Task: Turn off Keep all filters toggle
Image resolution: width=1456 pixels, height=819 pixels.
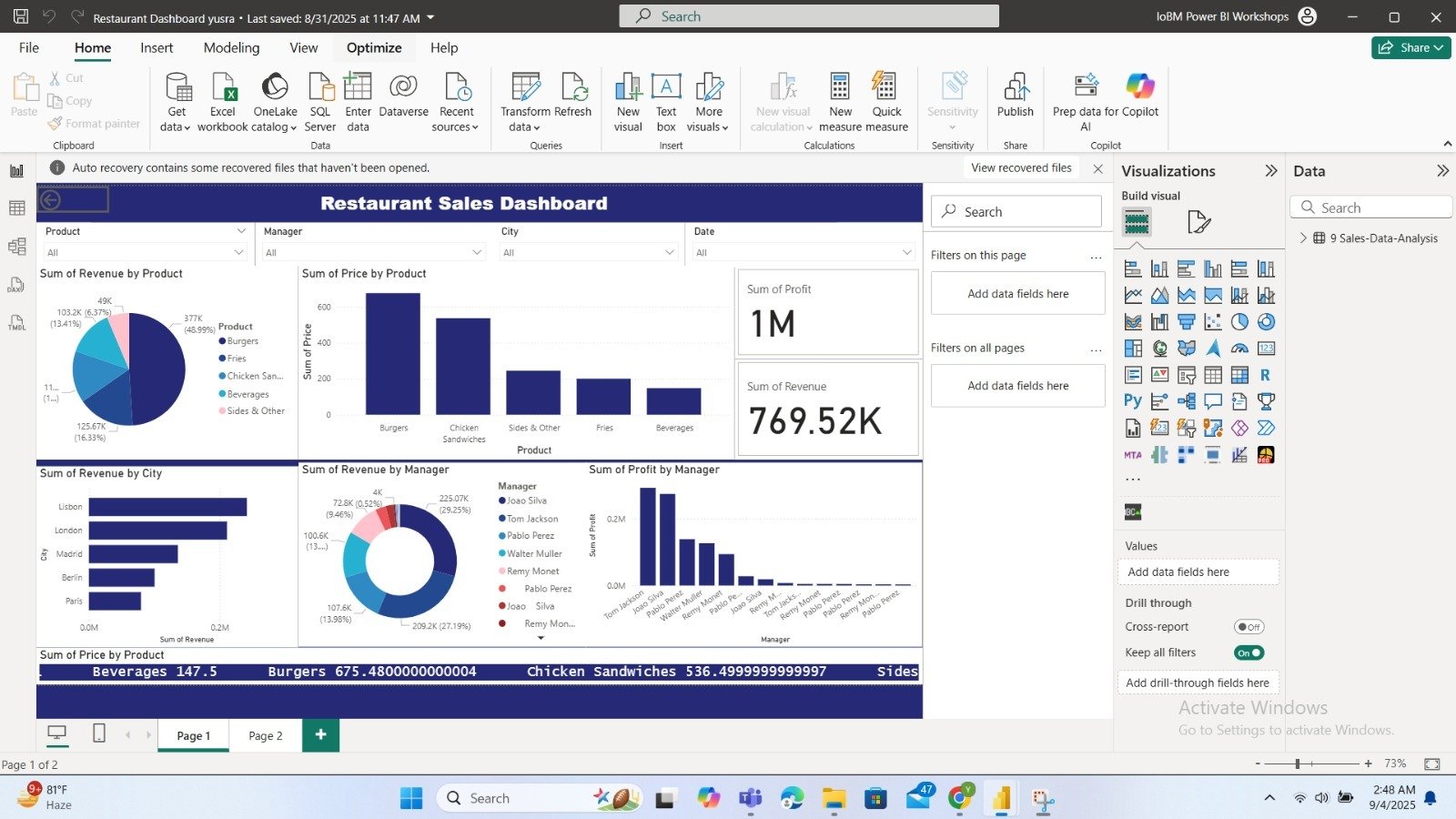Action: [1249, 652]
